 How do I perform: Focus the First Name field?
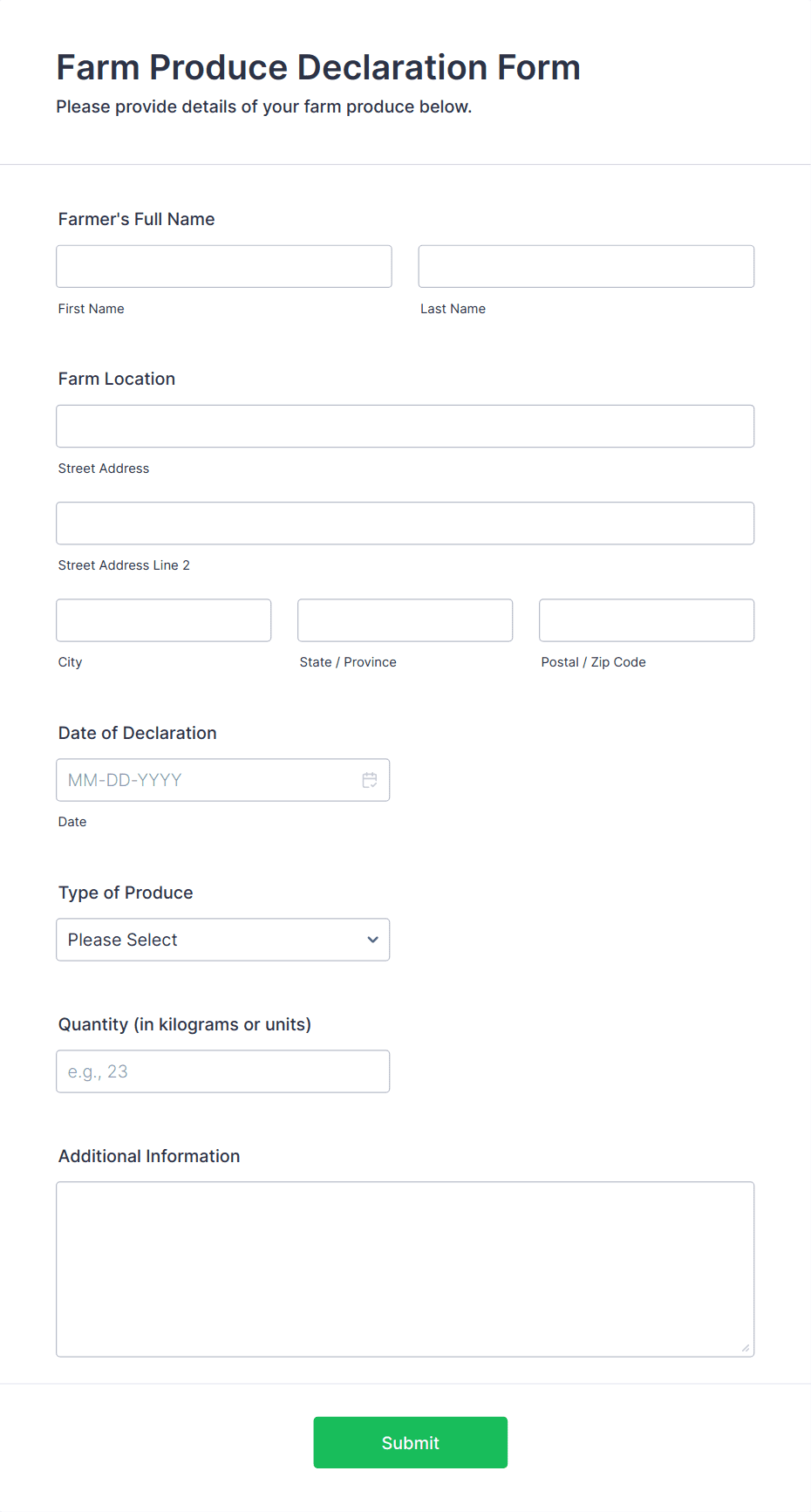tap(224, 266)
